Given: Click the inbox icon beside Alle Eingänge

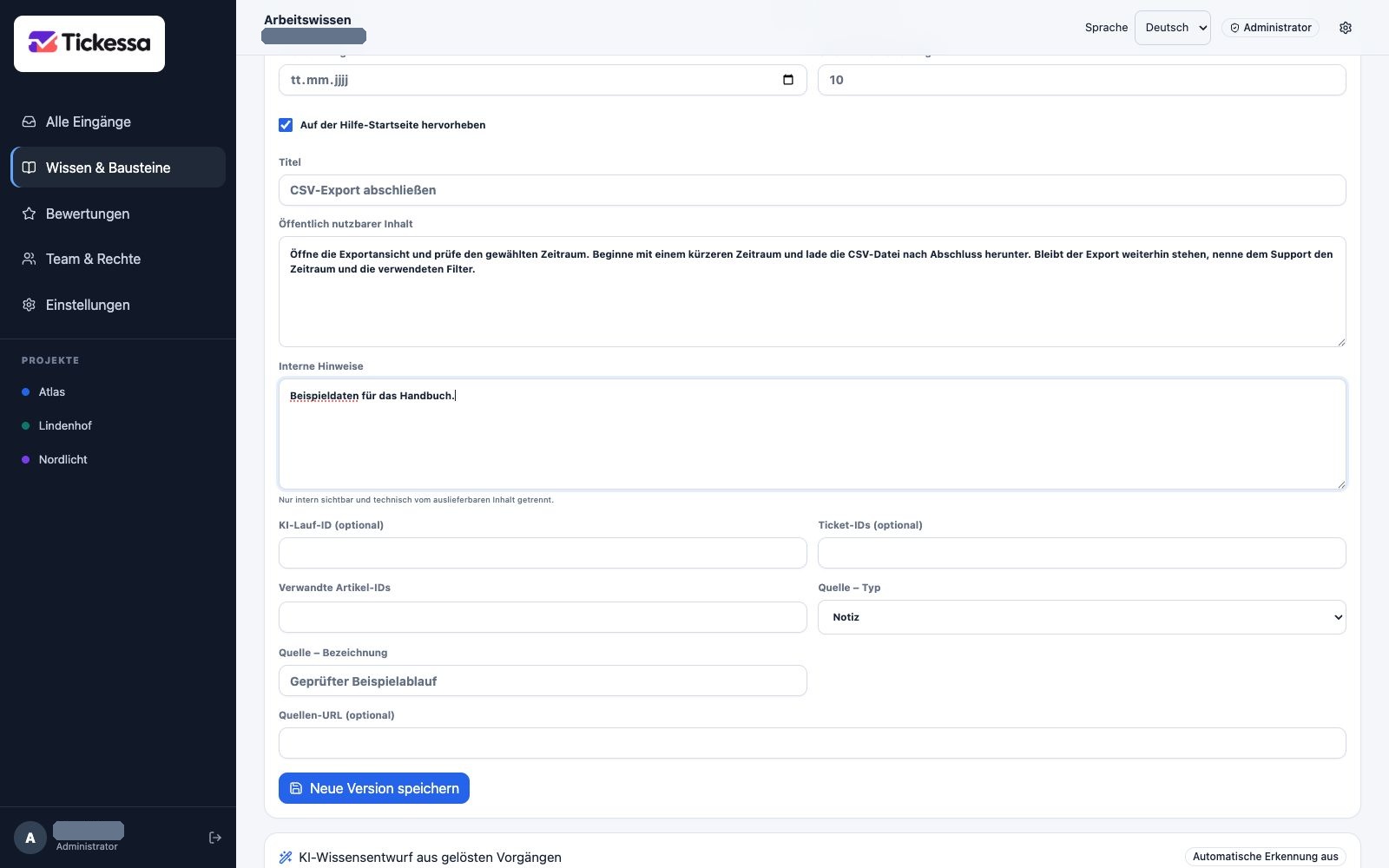Looking at the screenshot, I should pos(29,122).
